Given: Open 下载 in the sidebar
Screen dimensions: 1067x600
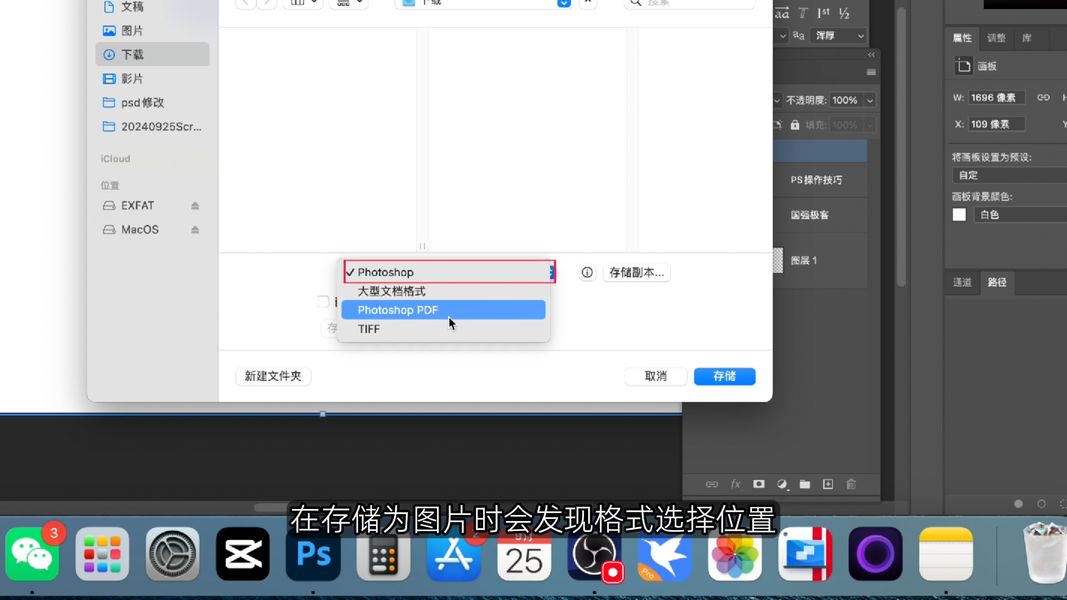Looking at the screenshot, I should (x=152, y=54).
